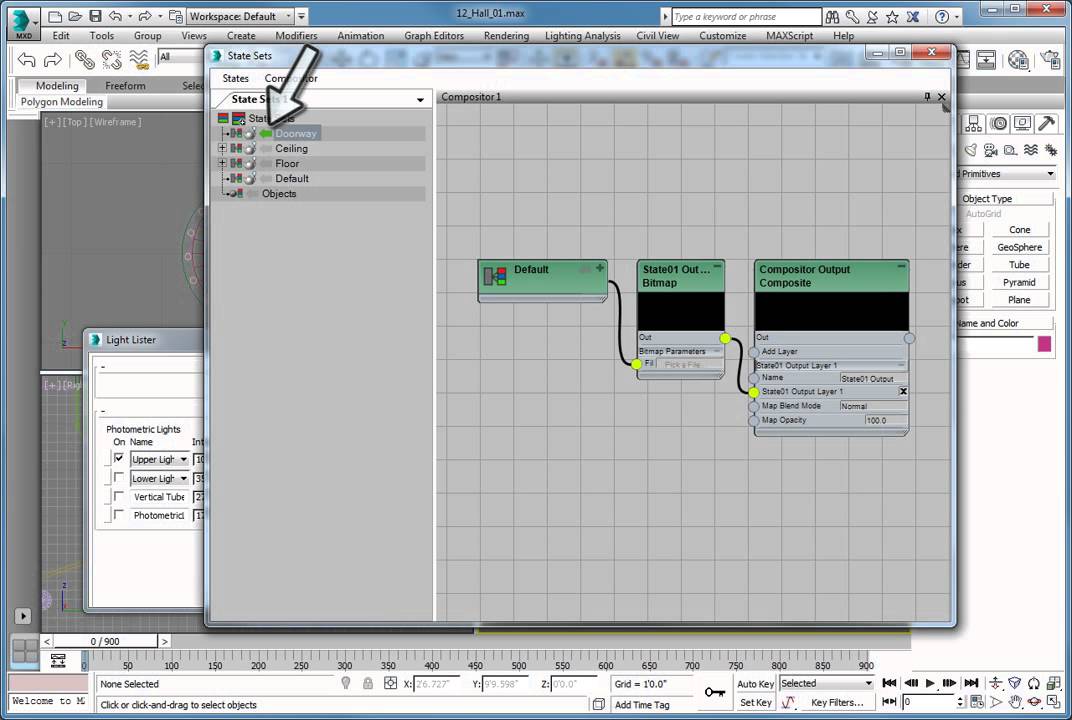The image size is (1072, 720).
Task: Open the Hierarchy panel tab icon
Action: coord(973,124)
